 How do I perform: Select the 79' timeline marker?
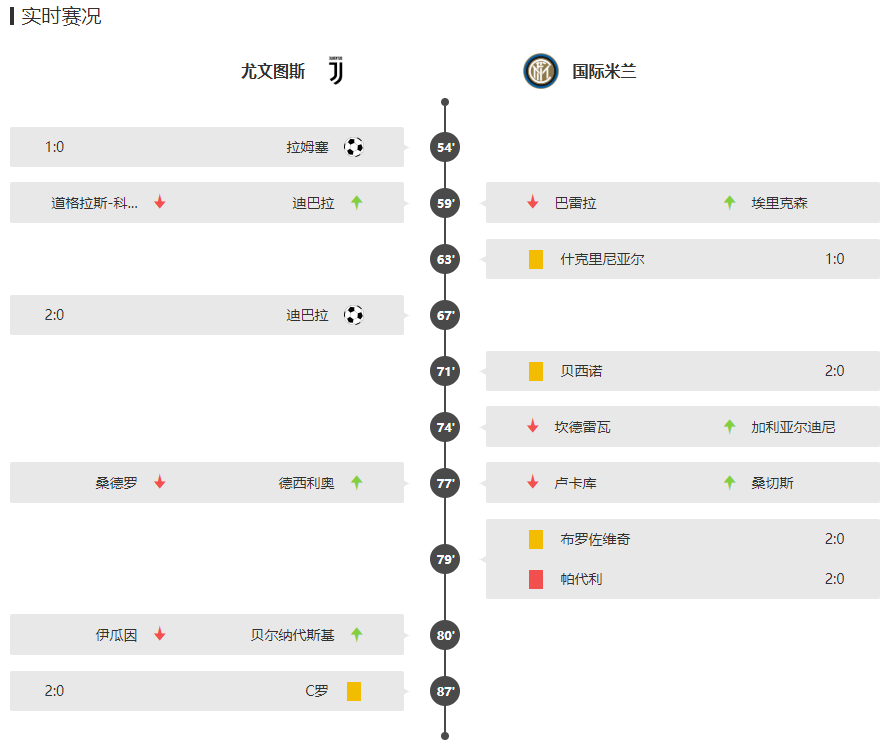point(445,560)
